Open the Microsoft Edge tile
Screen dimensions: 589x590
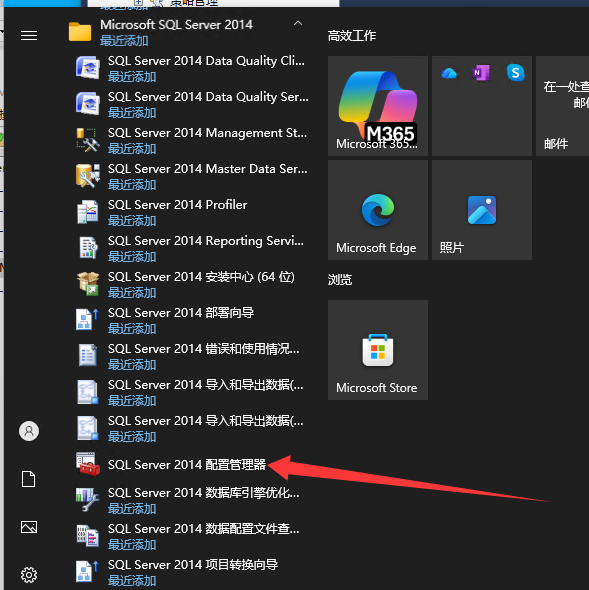(x=378, y=210)
